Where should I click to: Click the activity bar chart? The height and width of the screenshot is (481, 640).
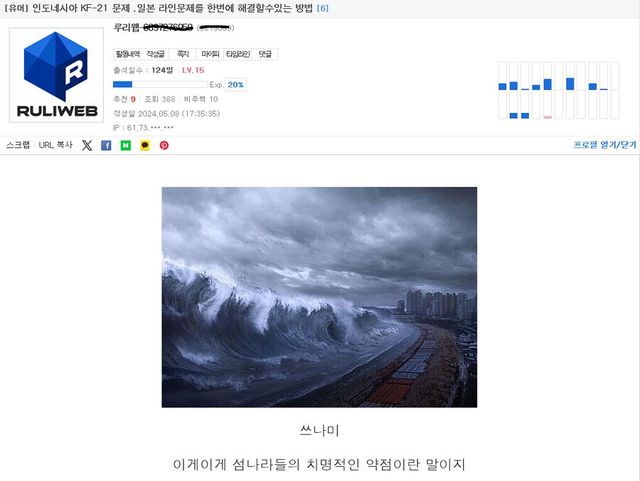click(559, 90)
